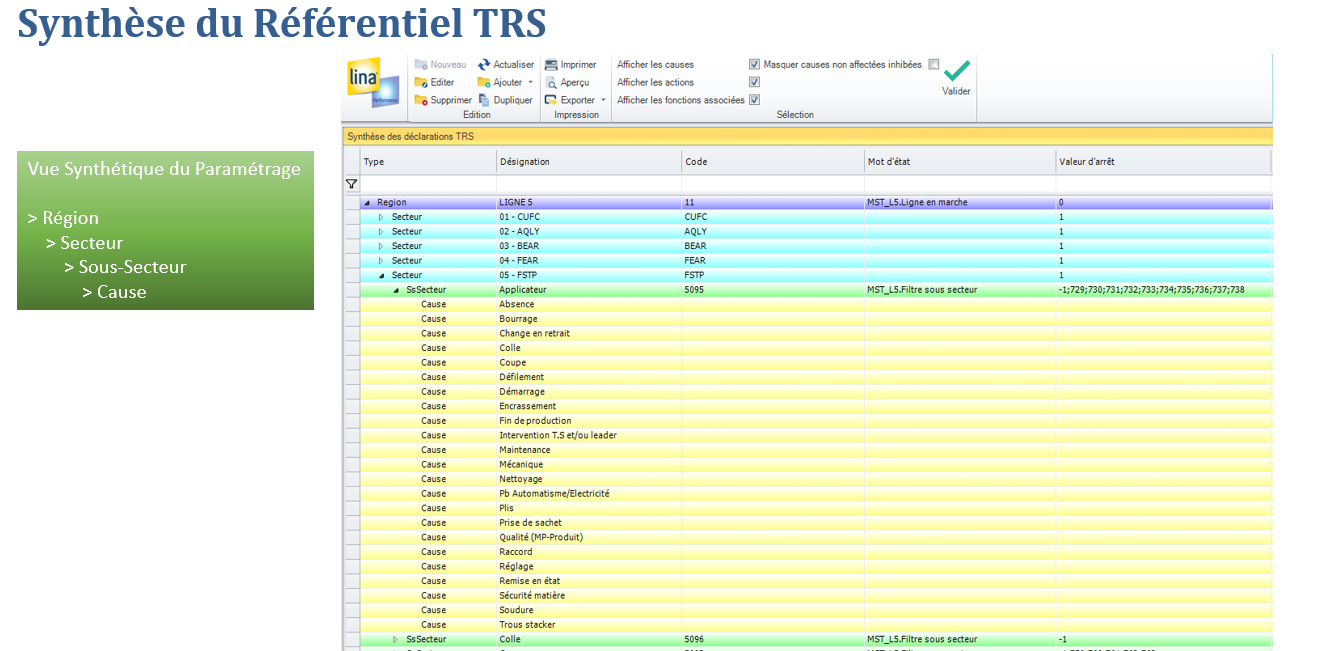
Task: Click the Imprimer button label
Action: coord(578,65)
